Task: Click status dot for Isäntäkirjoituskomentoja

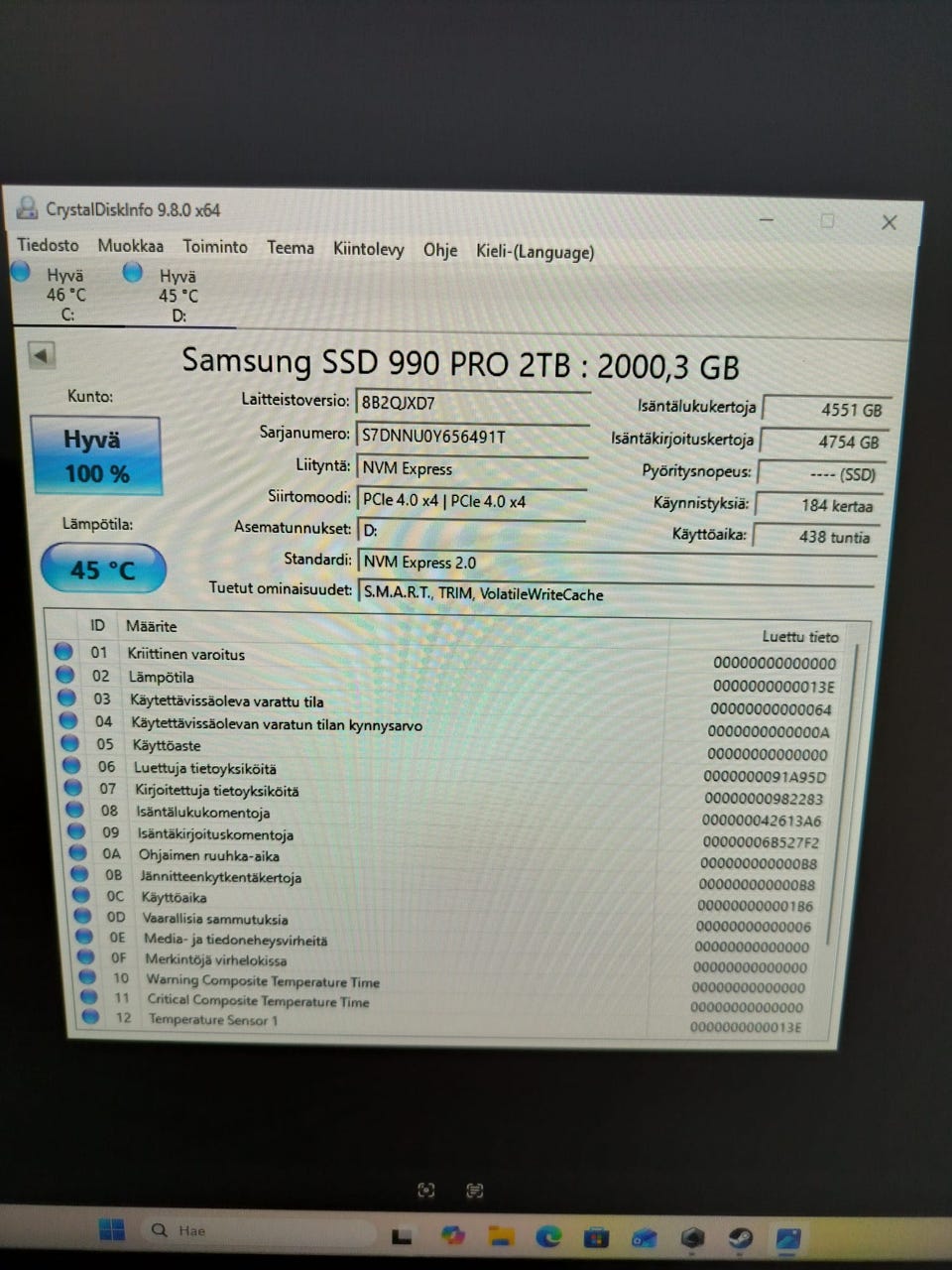Action: tap(78, 831)
